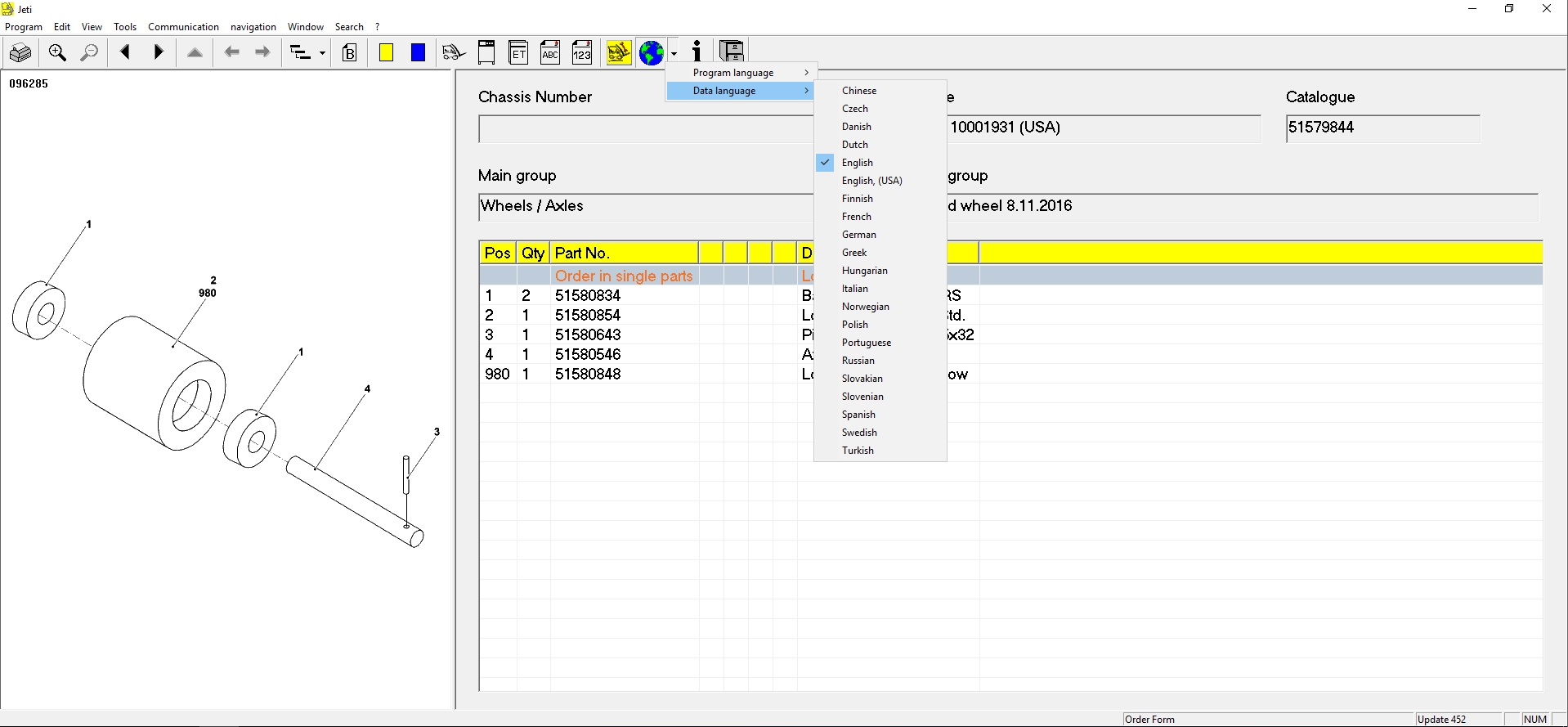Viewport: 1568px width, 727px height.
Task: Click the ET catalogue icon
Action: 518,53
